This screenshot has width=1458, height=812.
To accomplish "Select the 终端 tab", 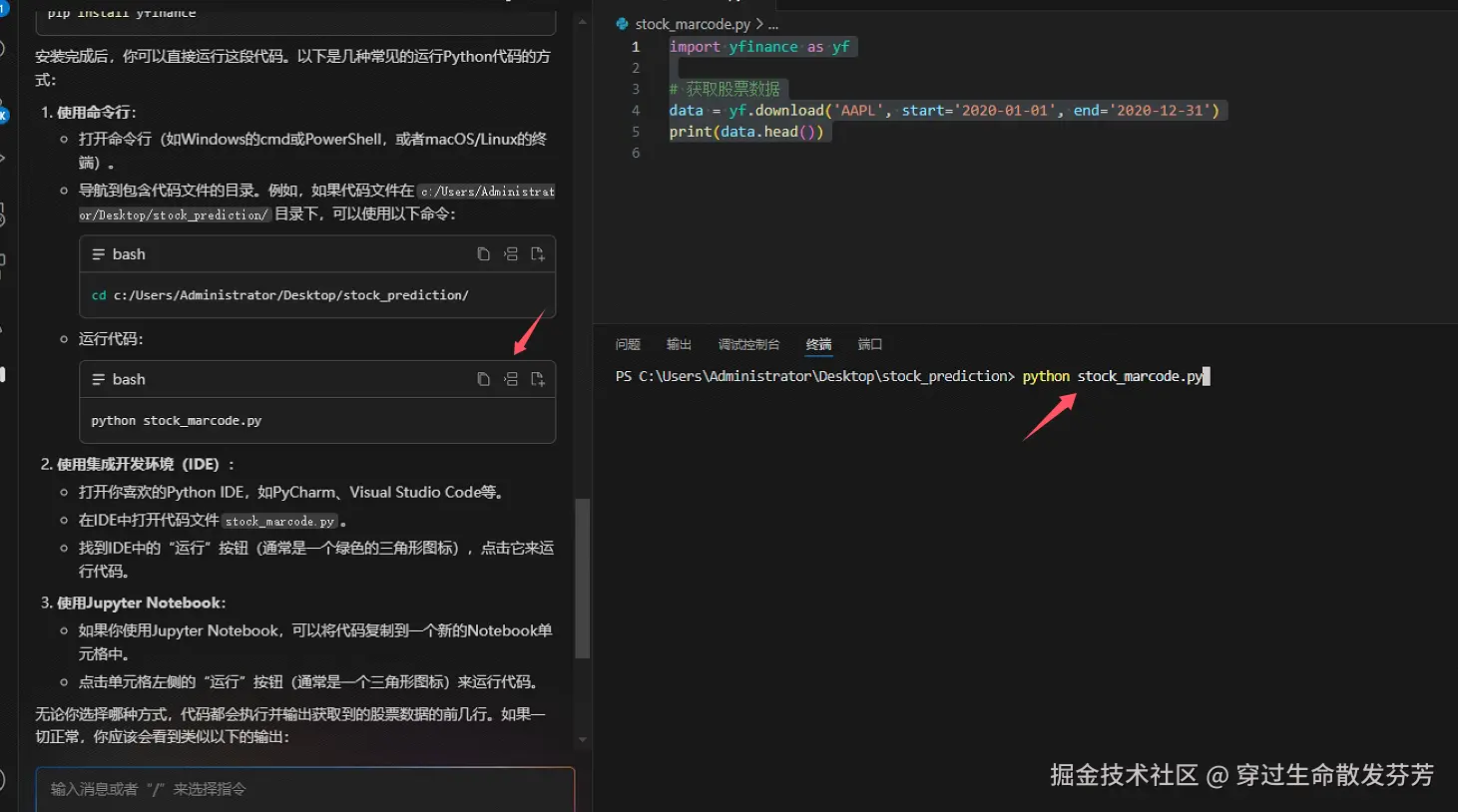I will (818, 344).
